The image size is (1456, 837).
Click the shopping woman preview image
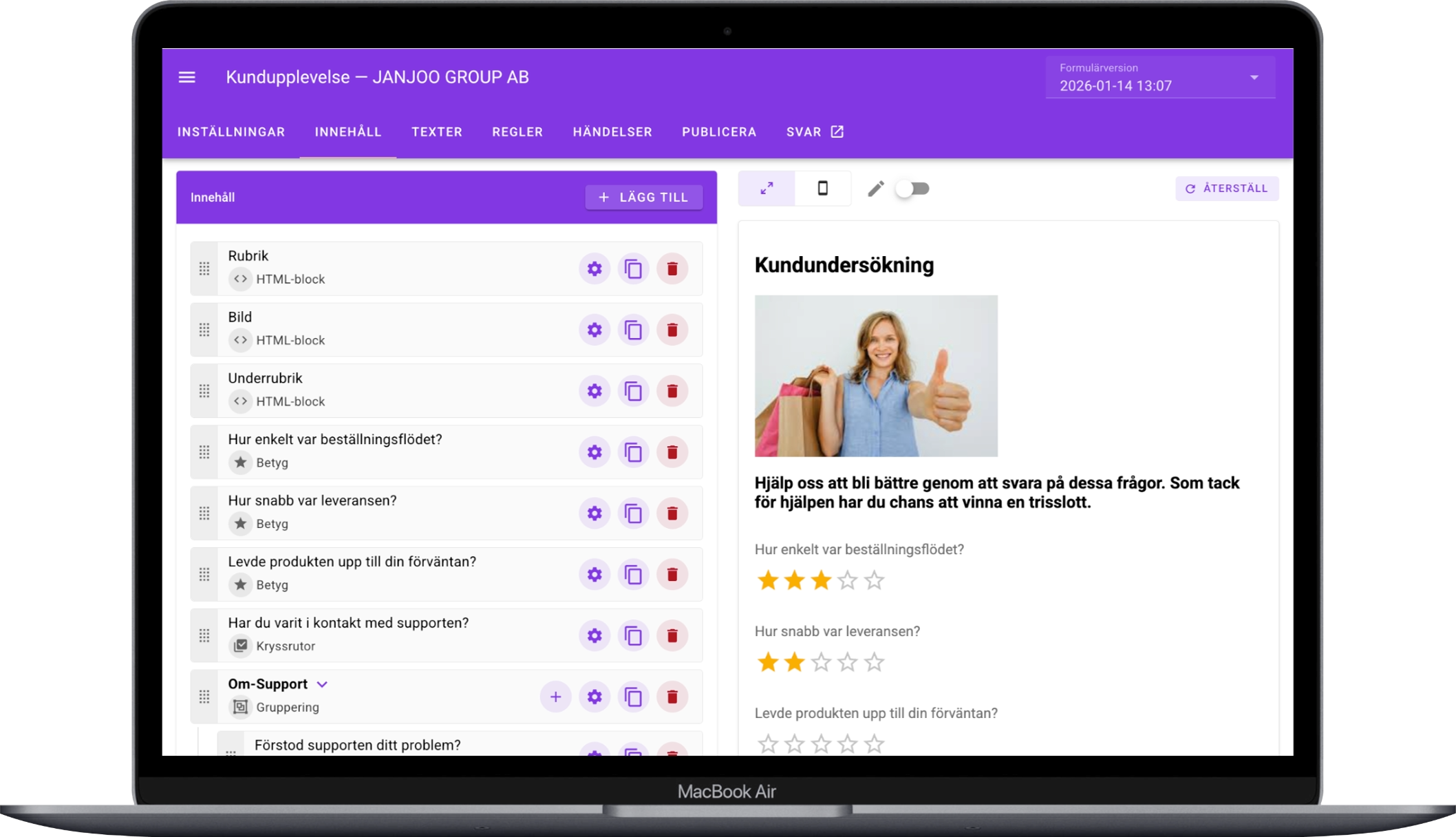click(x=876, y=376)
